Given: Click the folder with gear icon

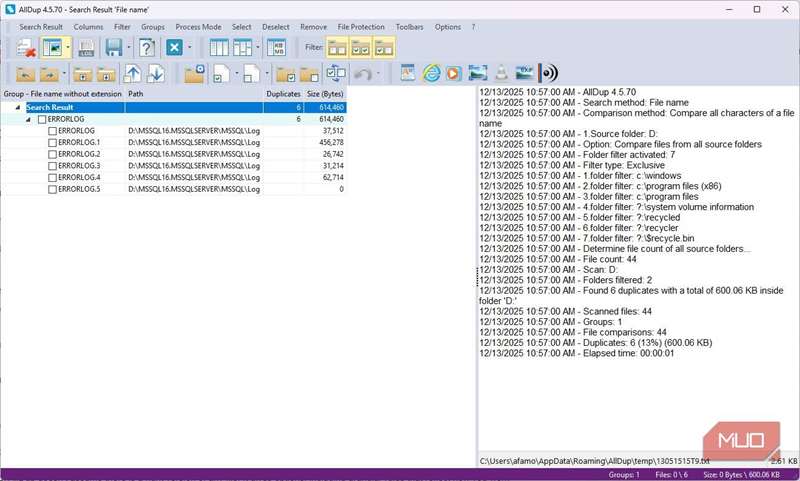Looking at the screenshot, I should coord(194,74).
